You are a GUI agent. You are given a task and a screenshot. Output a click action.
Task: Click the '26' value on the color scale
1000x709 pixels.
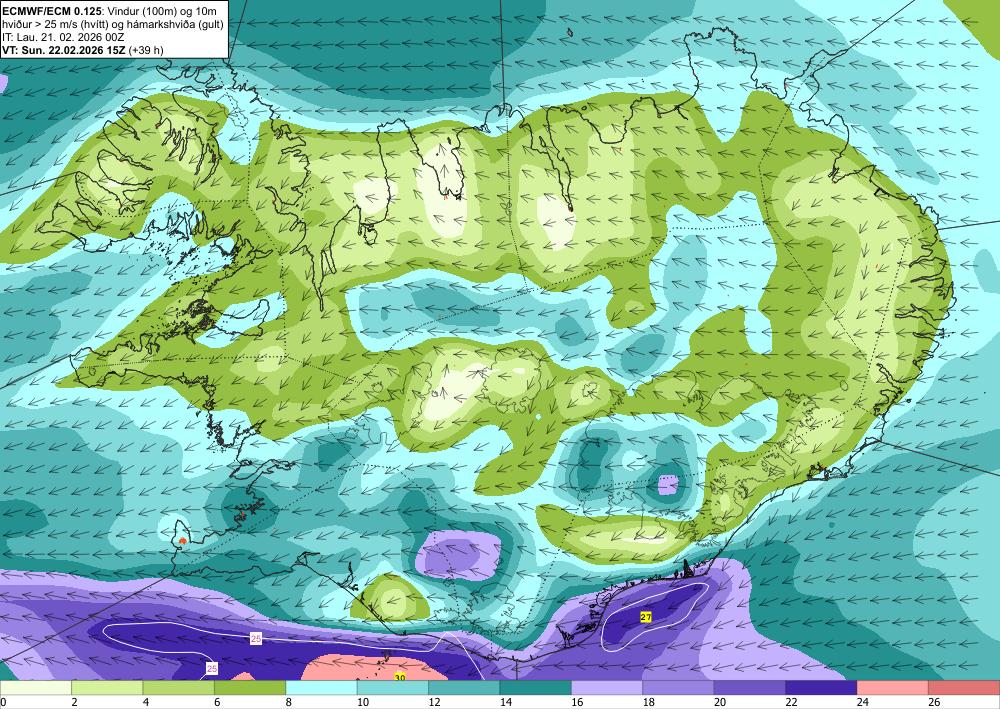pos(934,702)
